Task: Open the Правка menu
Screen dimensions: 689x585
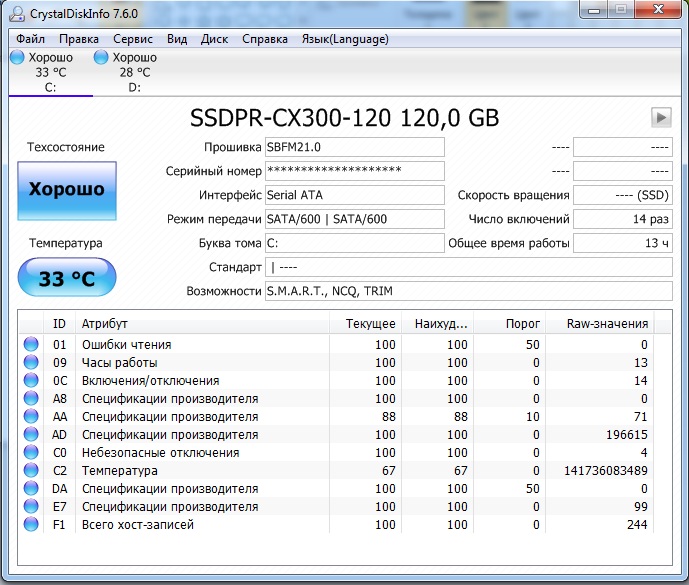Action: (x=79, y=39)
